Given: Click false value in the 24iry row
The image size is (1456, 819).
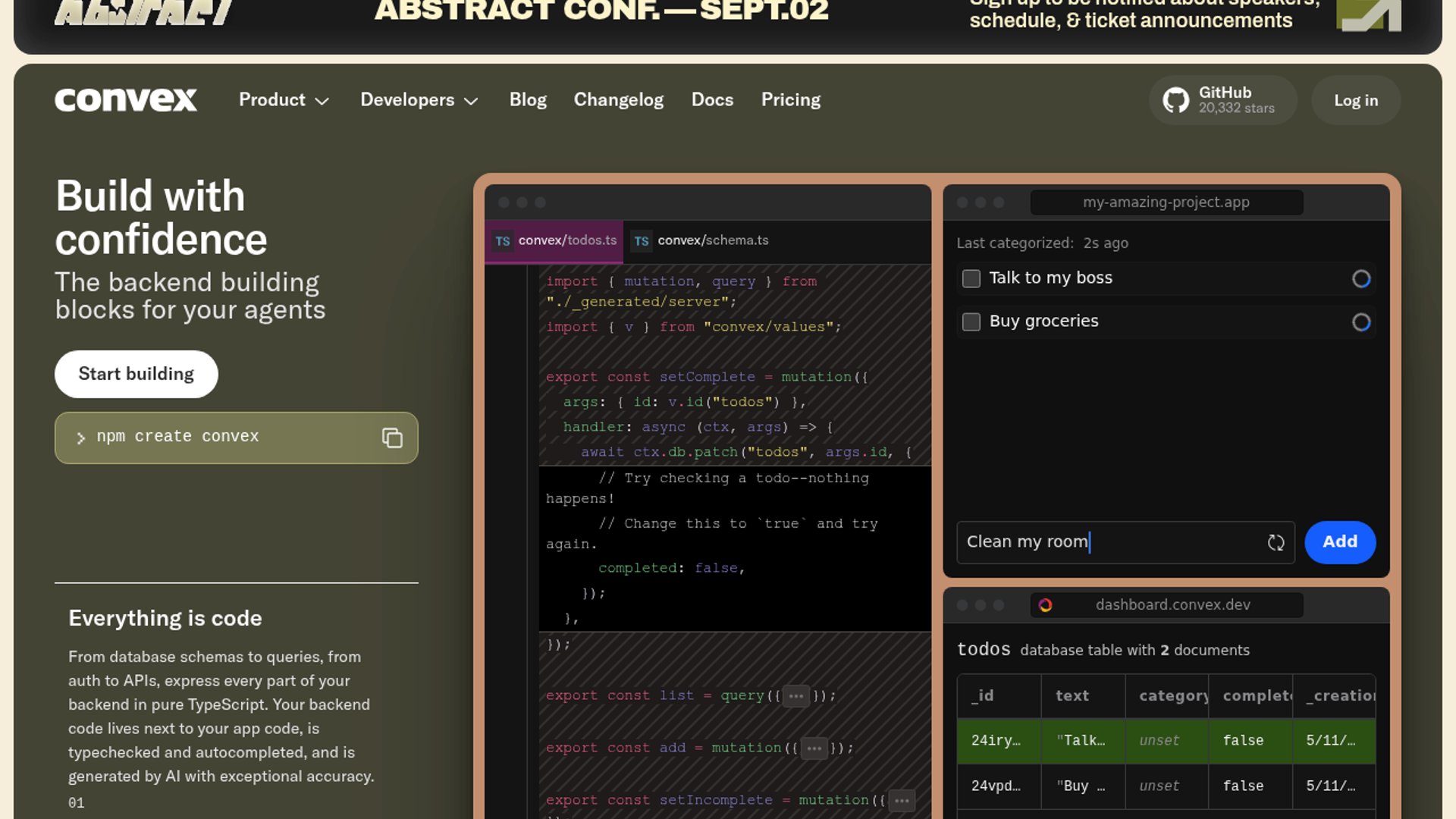Looking at the screenshot, I should pyautogui.click(x=1250, y=741).
